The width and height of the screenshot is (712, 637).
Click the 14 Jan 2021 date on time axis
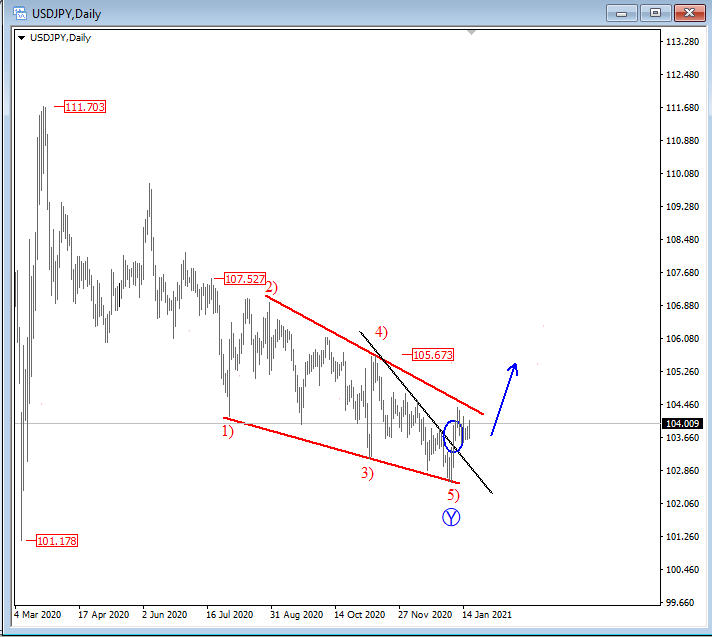coord(486,614)
